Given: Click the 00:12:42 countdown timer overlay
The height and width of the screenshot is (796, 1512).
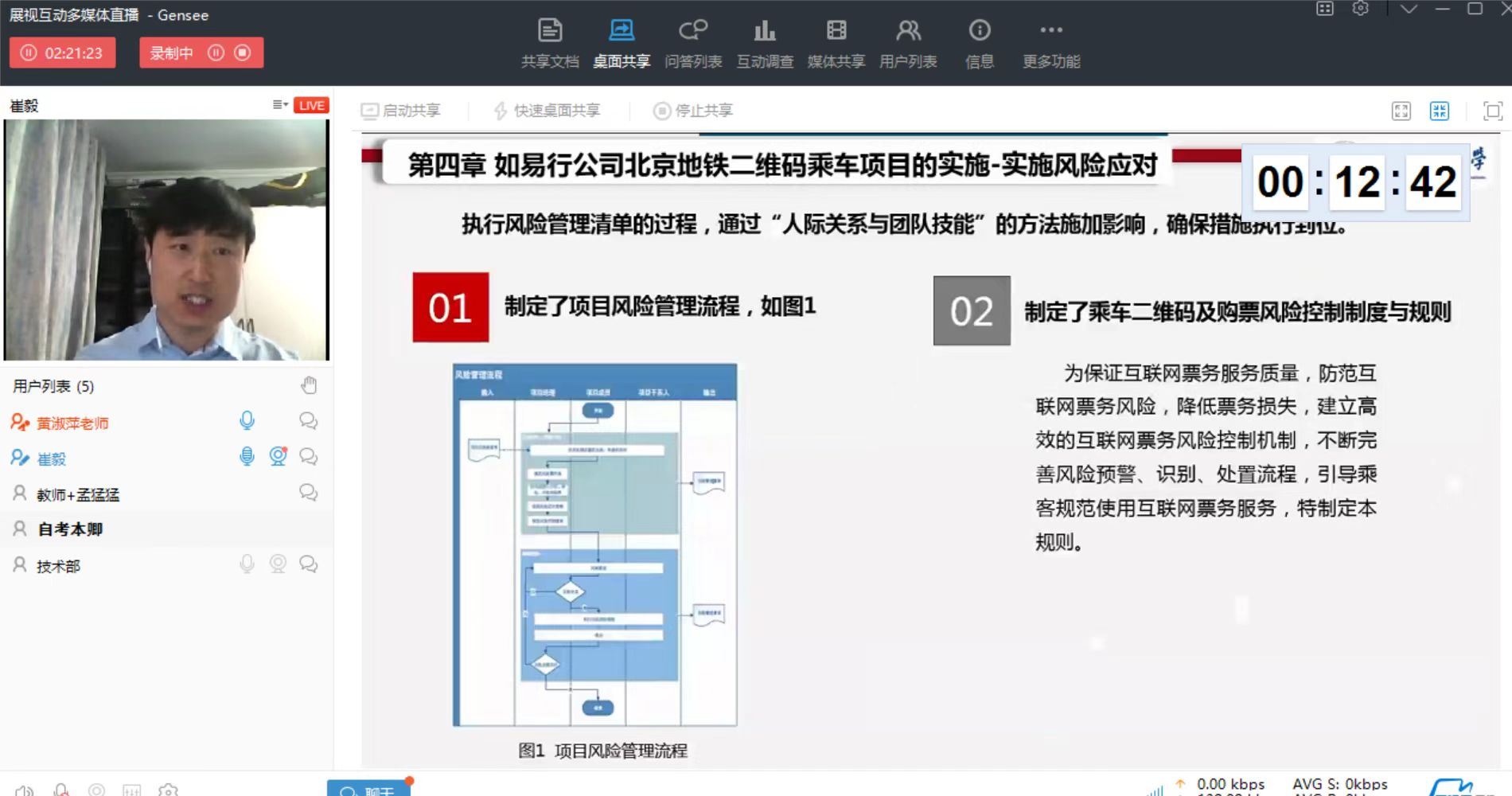Looking at the screenshot, I should [1357, 181].
